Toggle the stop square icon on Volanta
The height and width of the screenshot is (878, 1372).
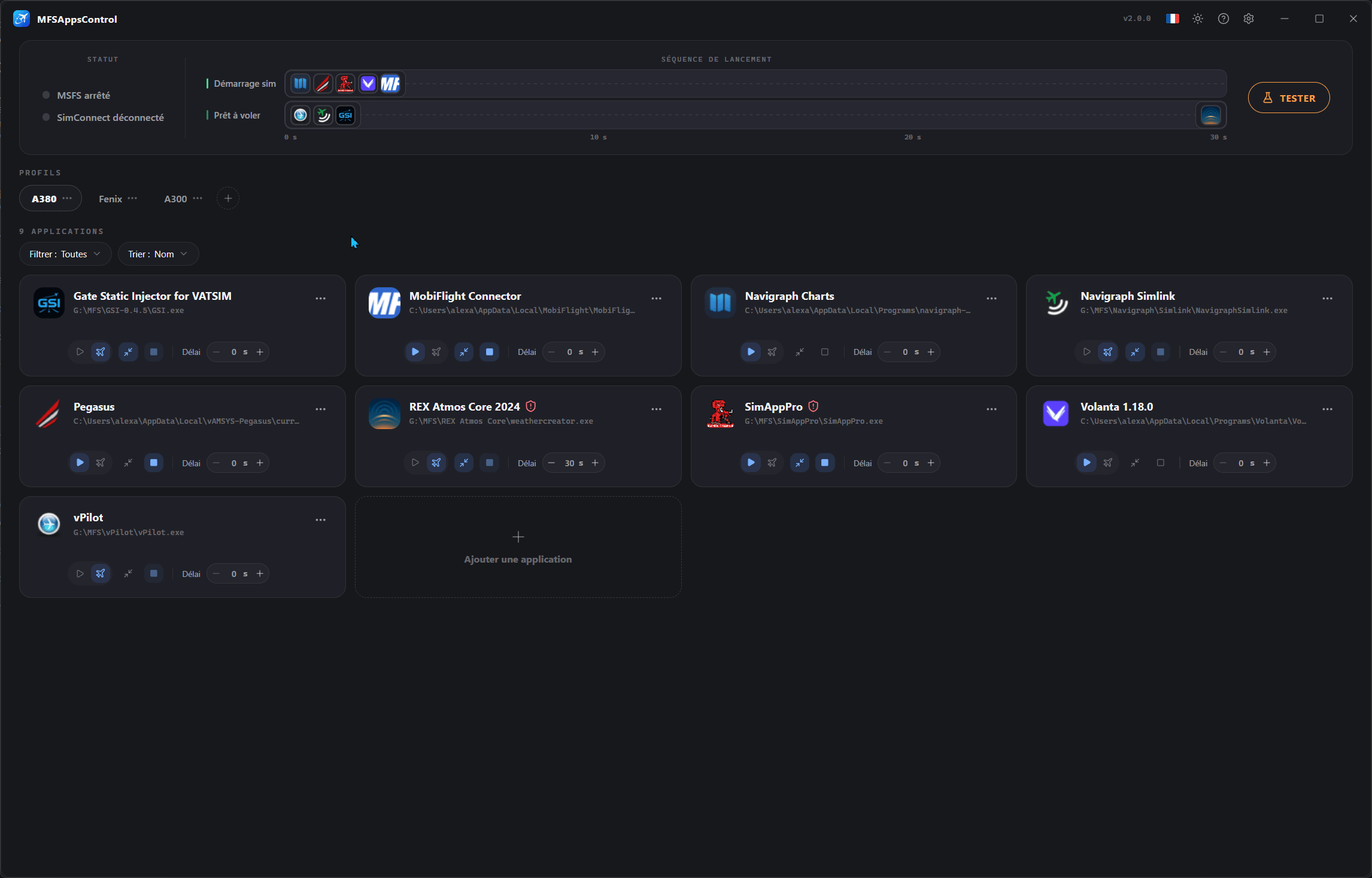1161,463
